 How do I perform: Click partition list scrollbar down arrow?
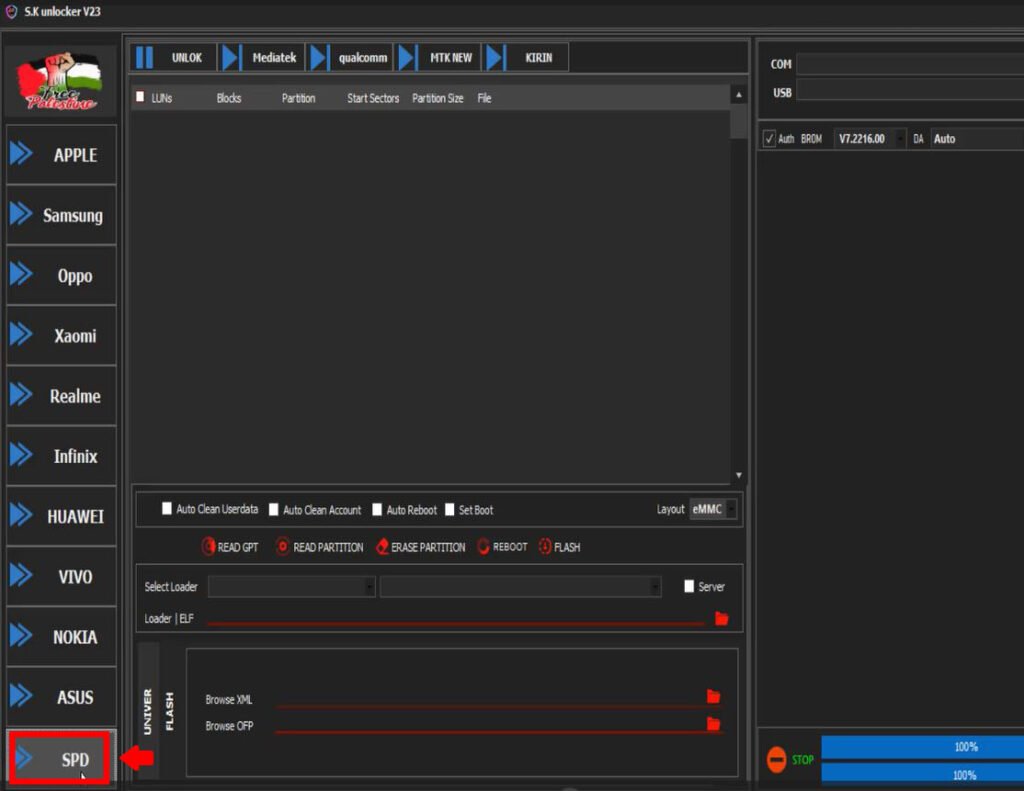click(739, 475)
